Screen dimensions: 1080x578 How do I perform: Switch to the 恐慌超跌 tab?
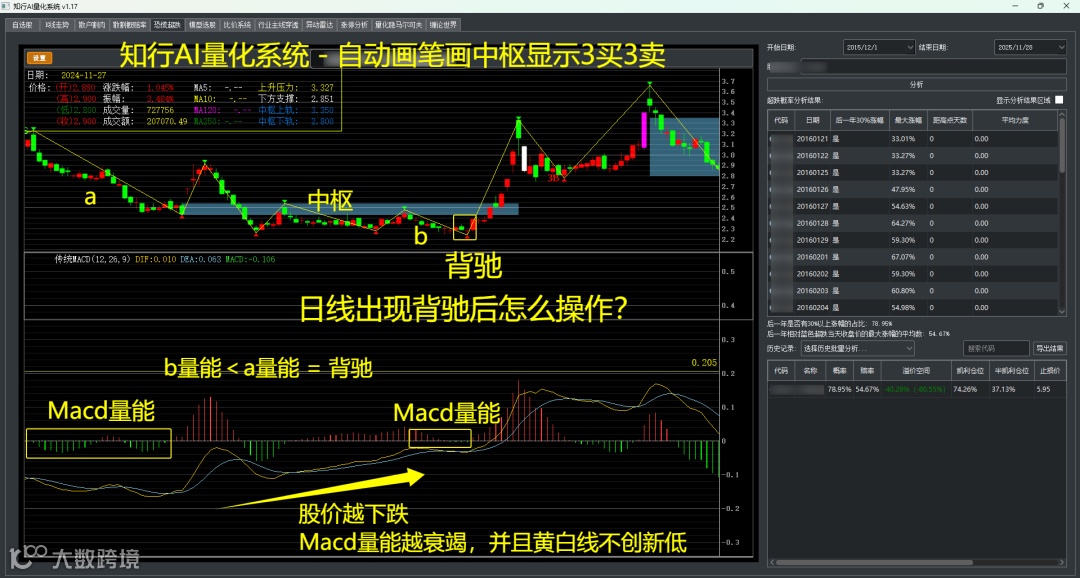click(x=167, y=25)
